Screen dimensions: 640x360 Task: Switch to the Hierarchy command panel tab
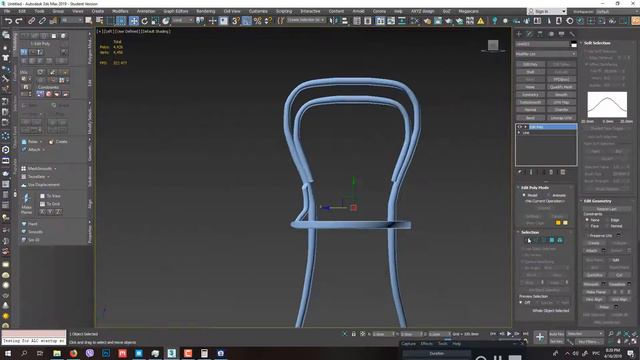coord(540,34)
